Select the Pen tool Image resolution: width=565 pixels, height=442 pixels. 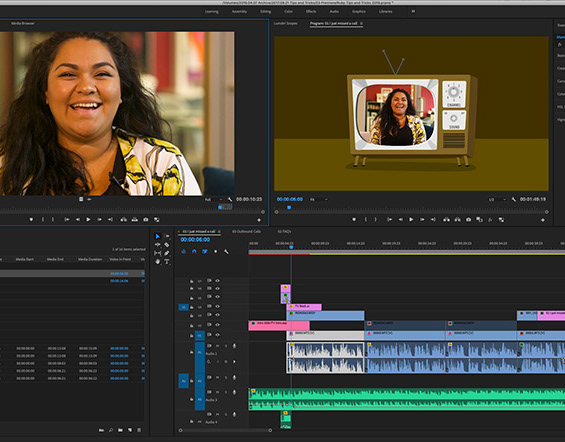coord(167,253)
